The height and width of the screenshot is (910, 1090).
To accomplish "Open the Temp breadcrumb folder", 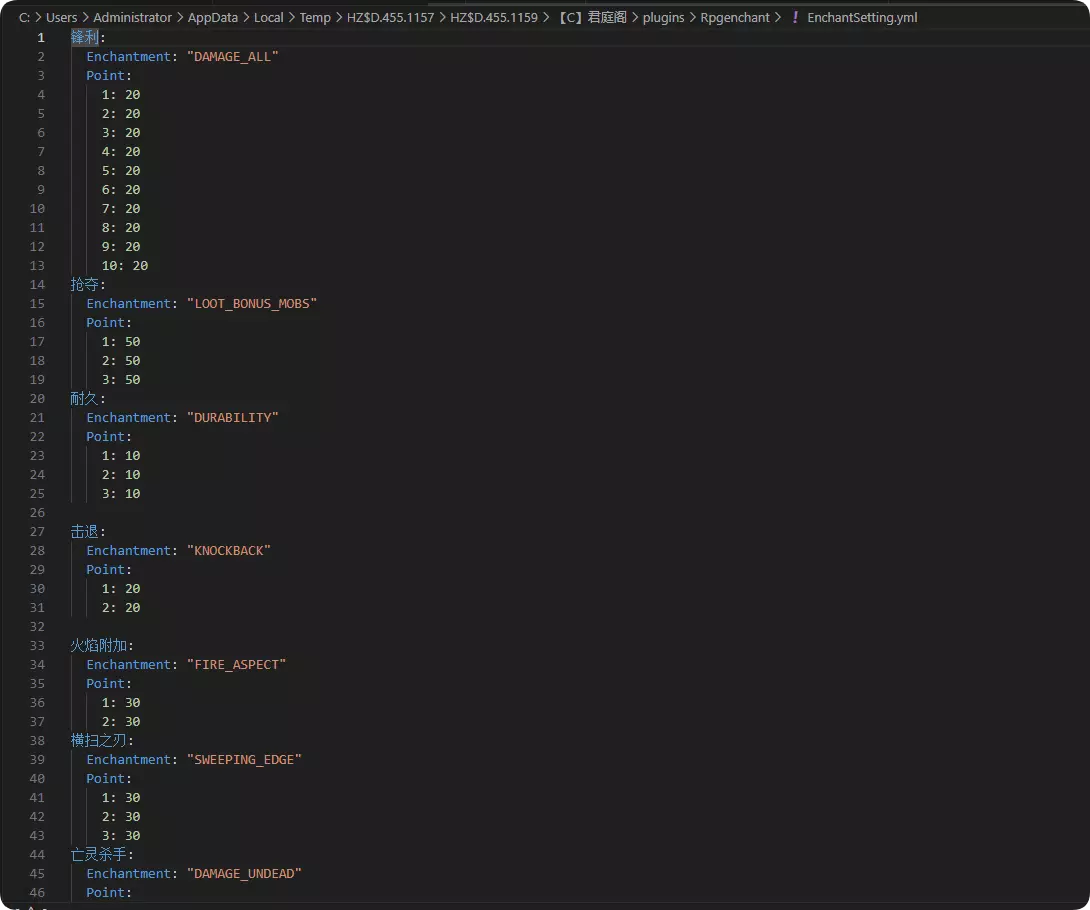I will point(315,17).
